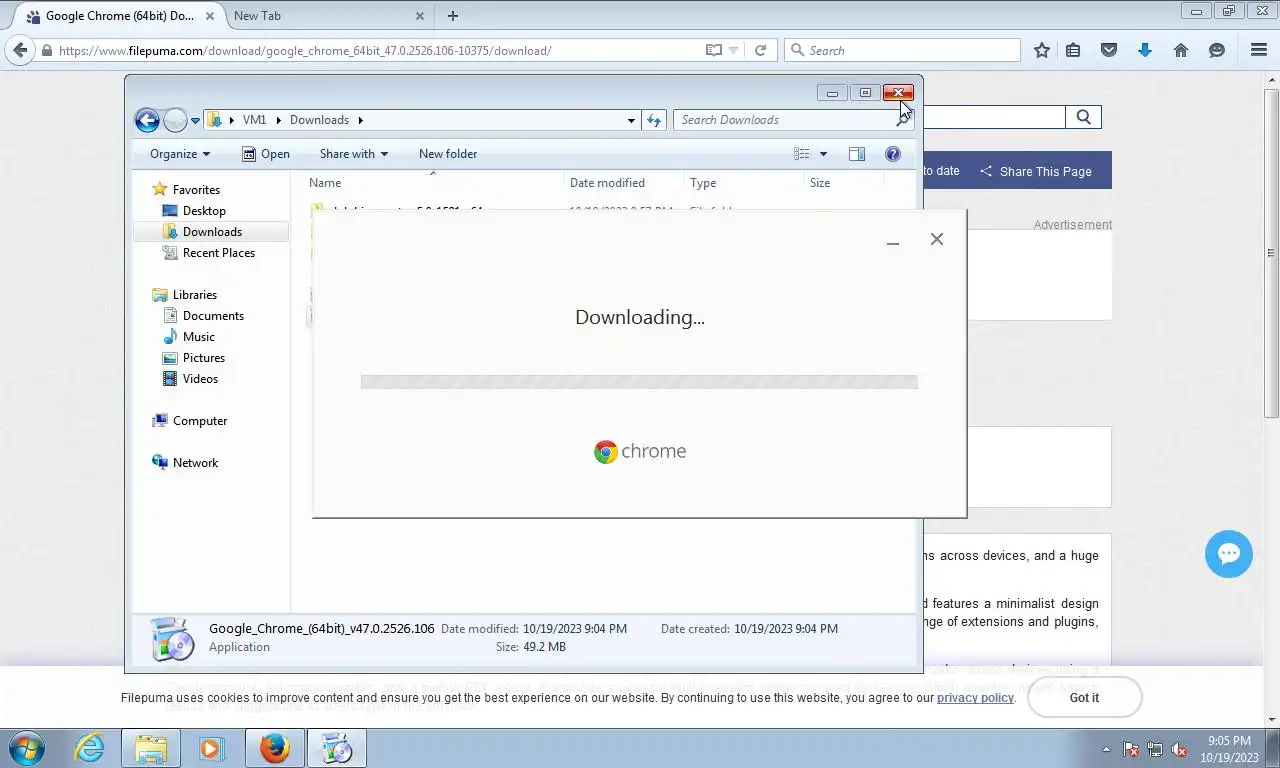Open Music library

tap(198, 337)
